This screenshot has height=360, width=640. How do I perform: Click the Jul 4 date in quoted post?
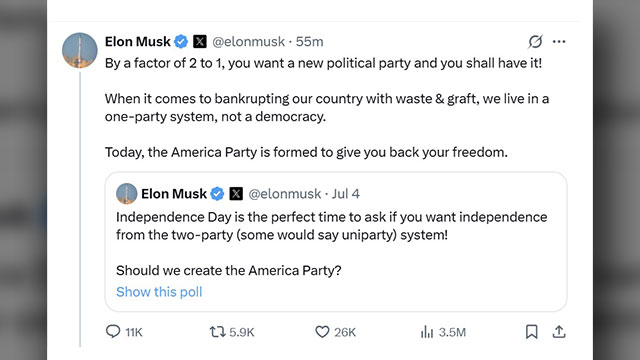pos(345,193)
